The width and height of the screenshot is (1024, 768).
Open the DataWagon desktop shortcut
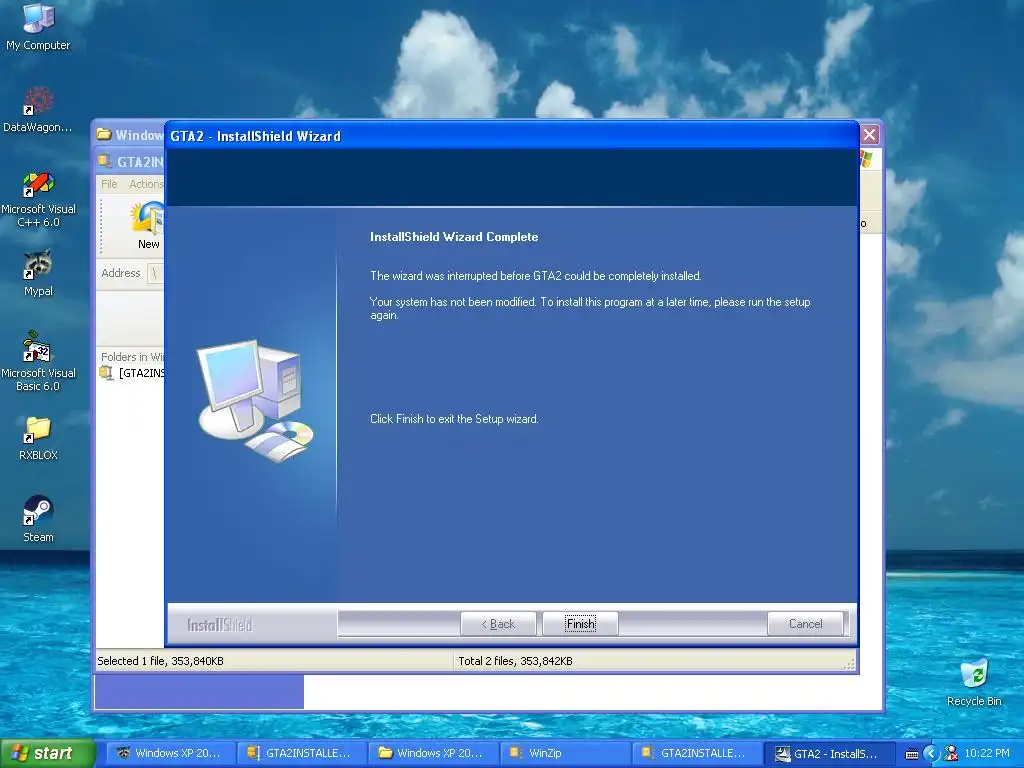38,110
